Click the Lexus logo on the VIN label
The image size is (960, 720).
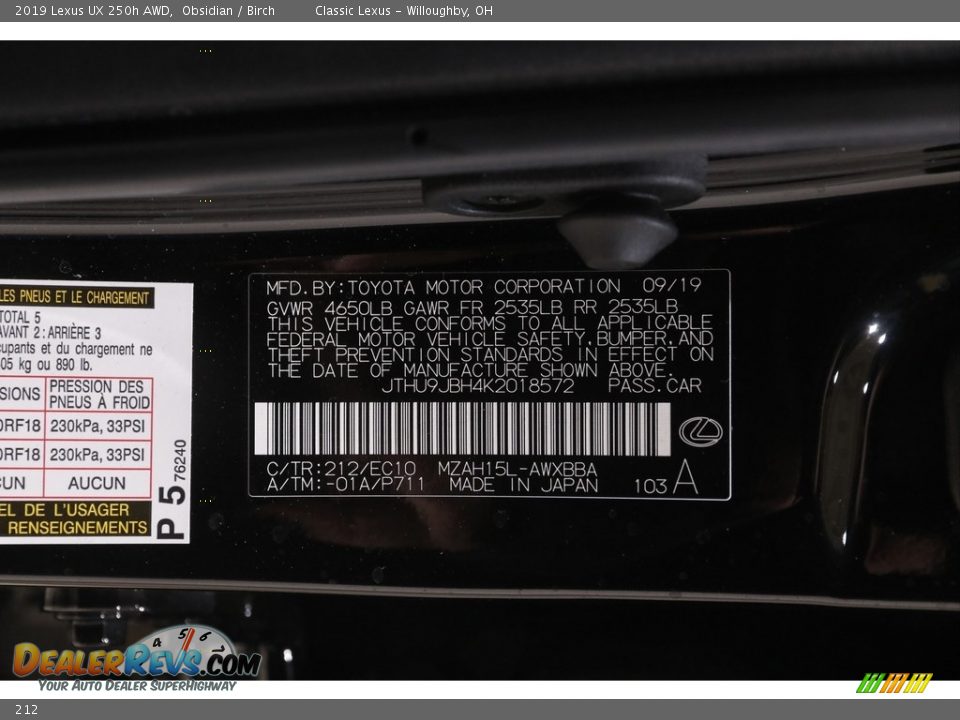pyautogui.click(x=700, y=431)
